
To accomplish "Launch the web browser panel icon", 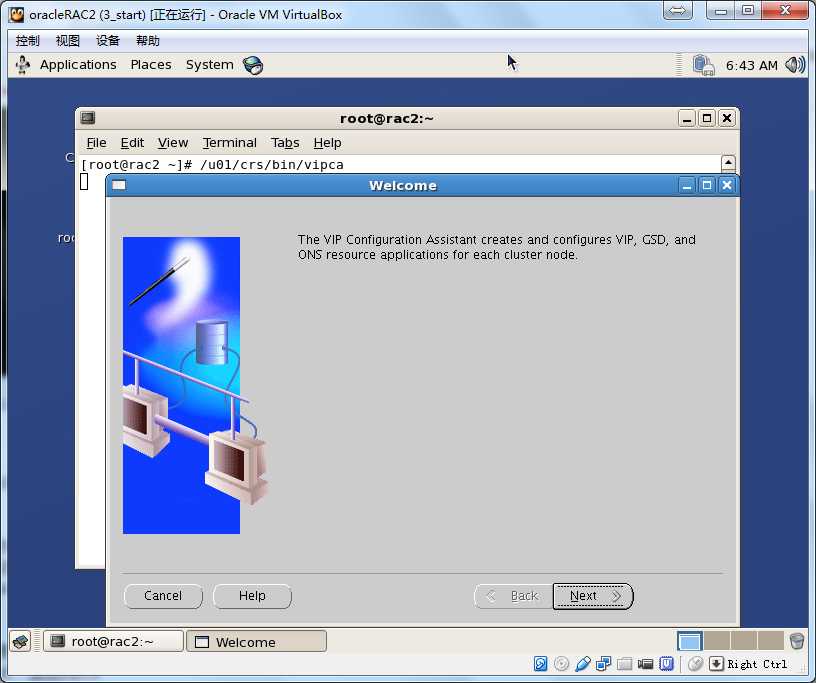I will [253, 65].
